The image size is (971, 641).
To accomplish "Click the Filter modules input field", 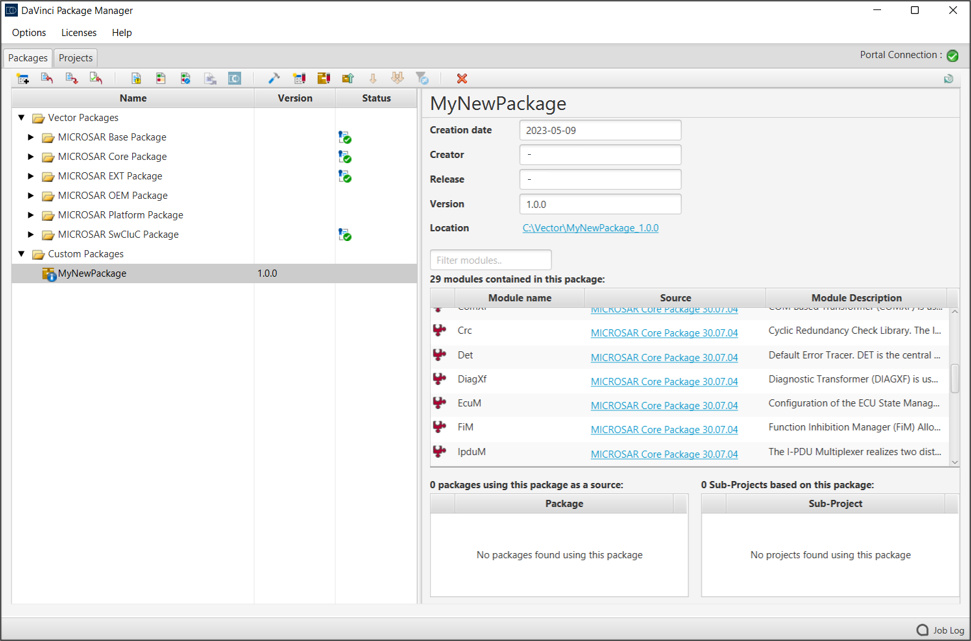I will [490, 260].
